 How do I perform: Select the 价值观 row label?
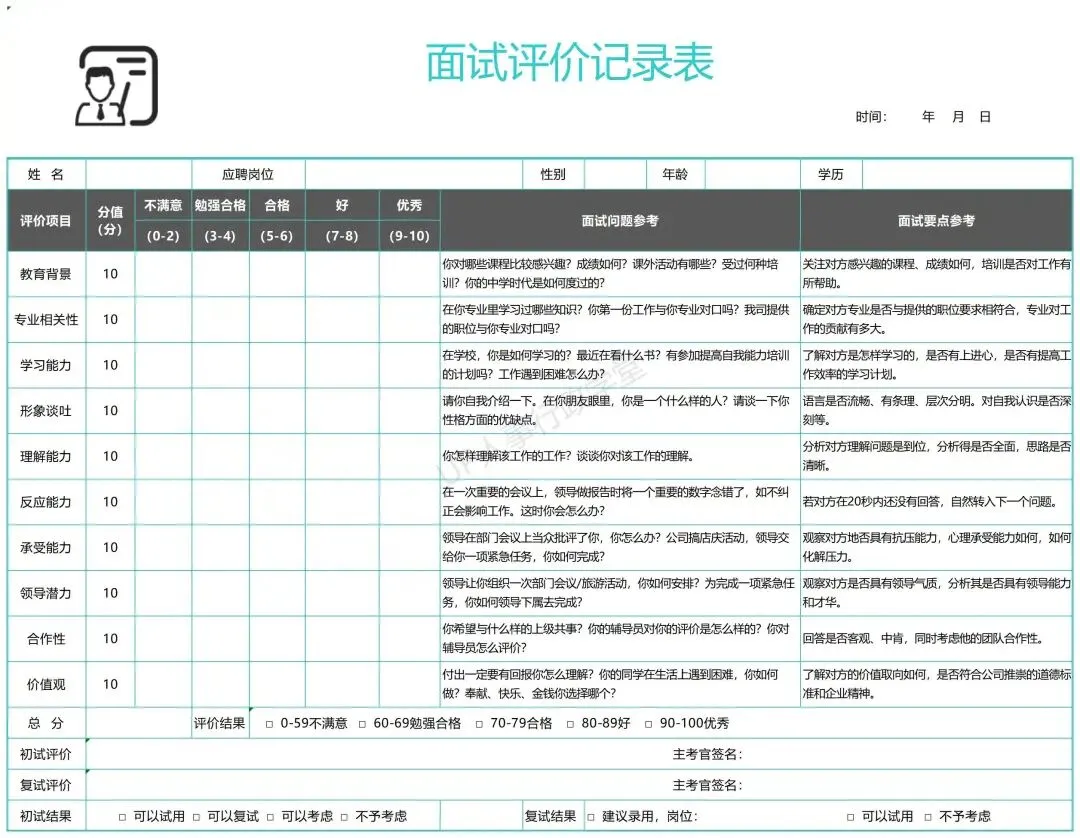pos(46,684)
